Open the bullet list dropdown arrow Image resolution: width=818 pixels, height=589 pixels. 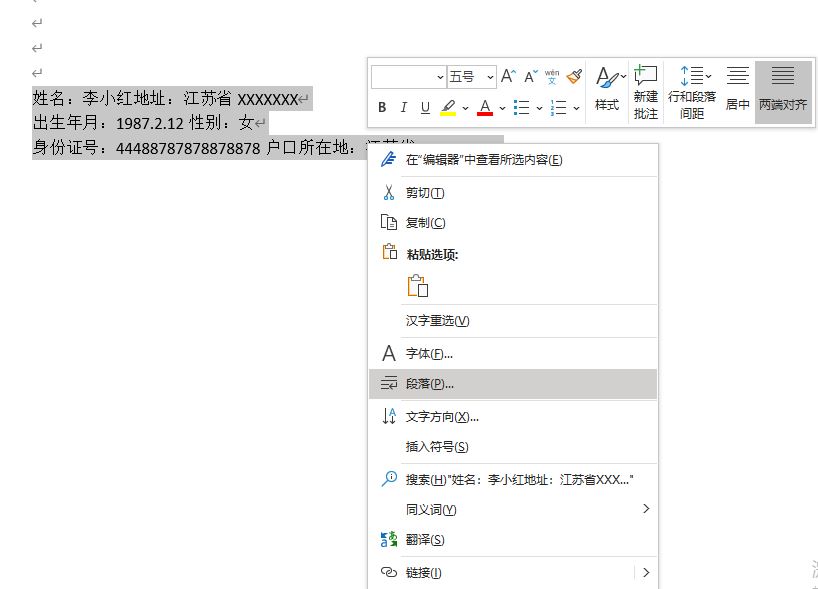click(538, 107)
